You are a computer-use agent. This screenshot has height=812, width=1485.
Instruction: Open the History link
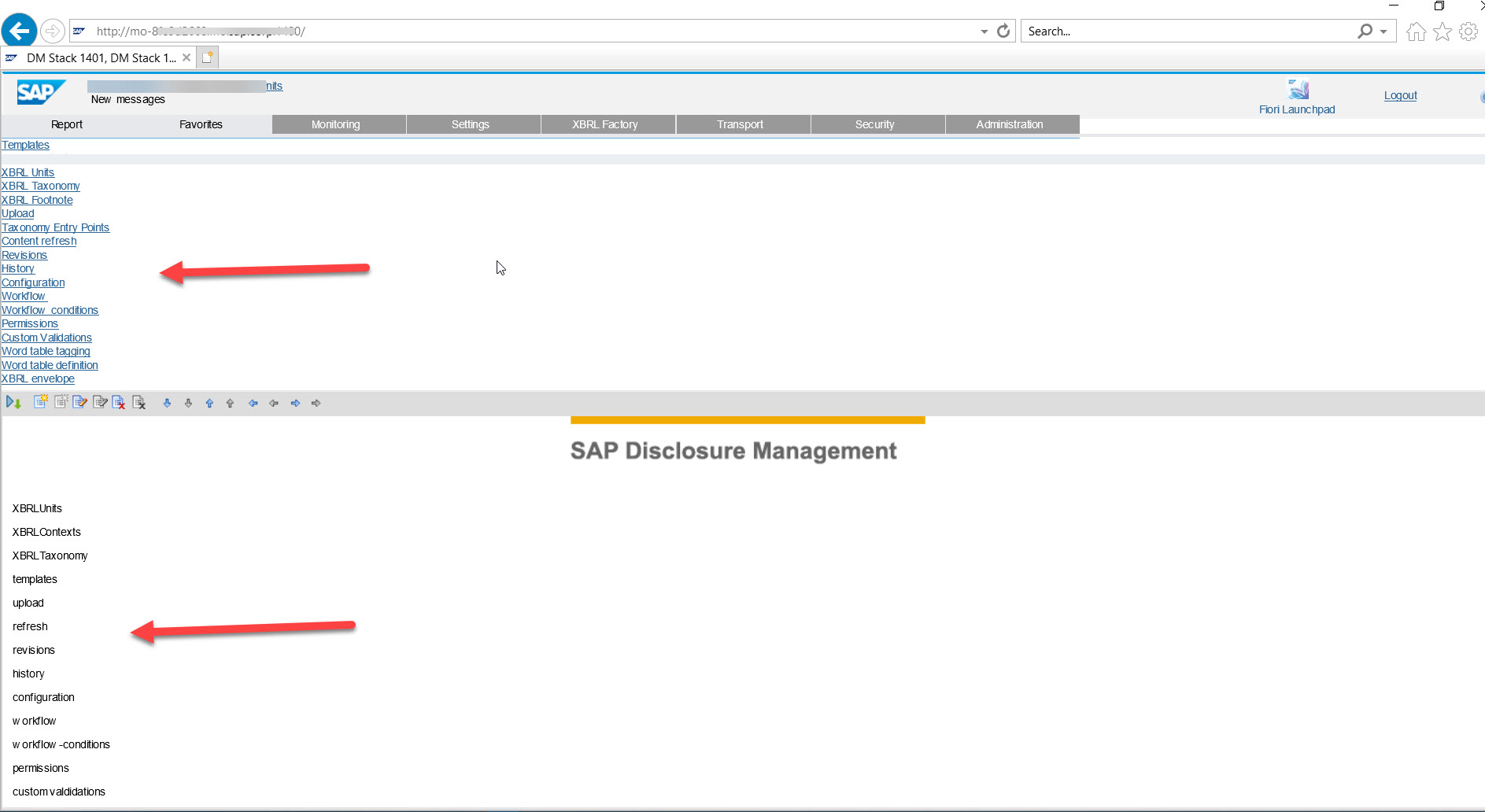18,268
